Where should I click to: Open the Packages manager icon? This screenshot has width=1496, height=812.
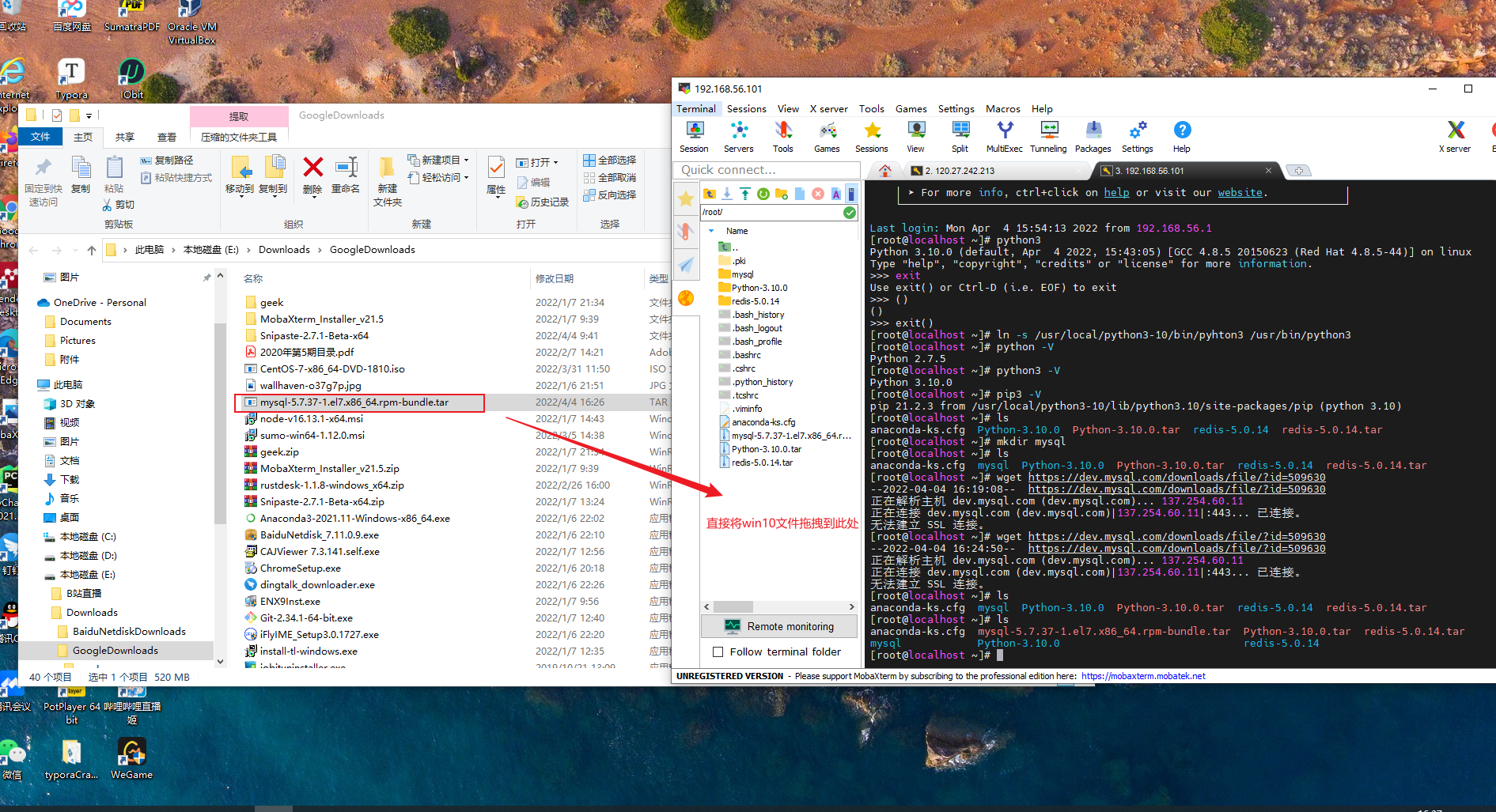[1093, 136]
